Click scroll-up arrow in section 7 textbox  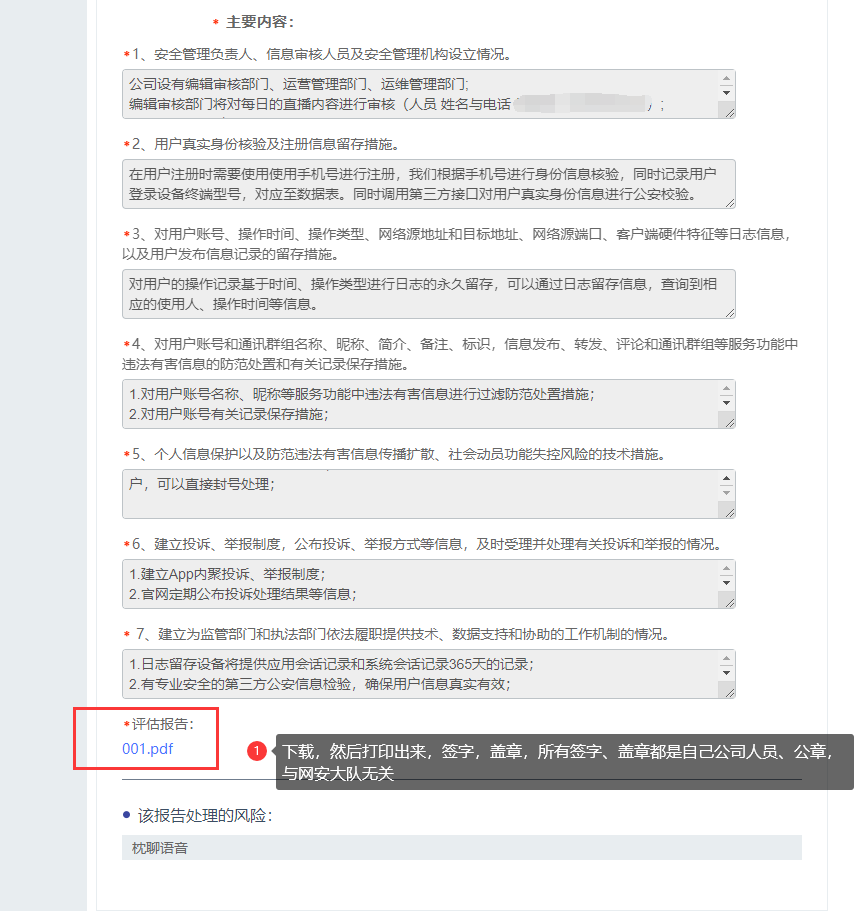[x=727, y=658]
